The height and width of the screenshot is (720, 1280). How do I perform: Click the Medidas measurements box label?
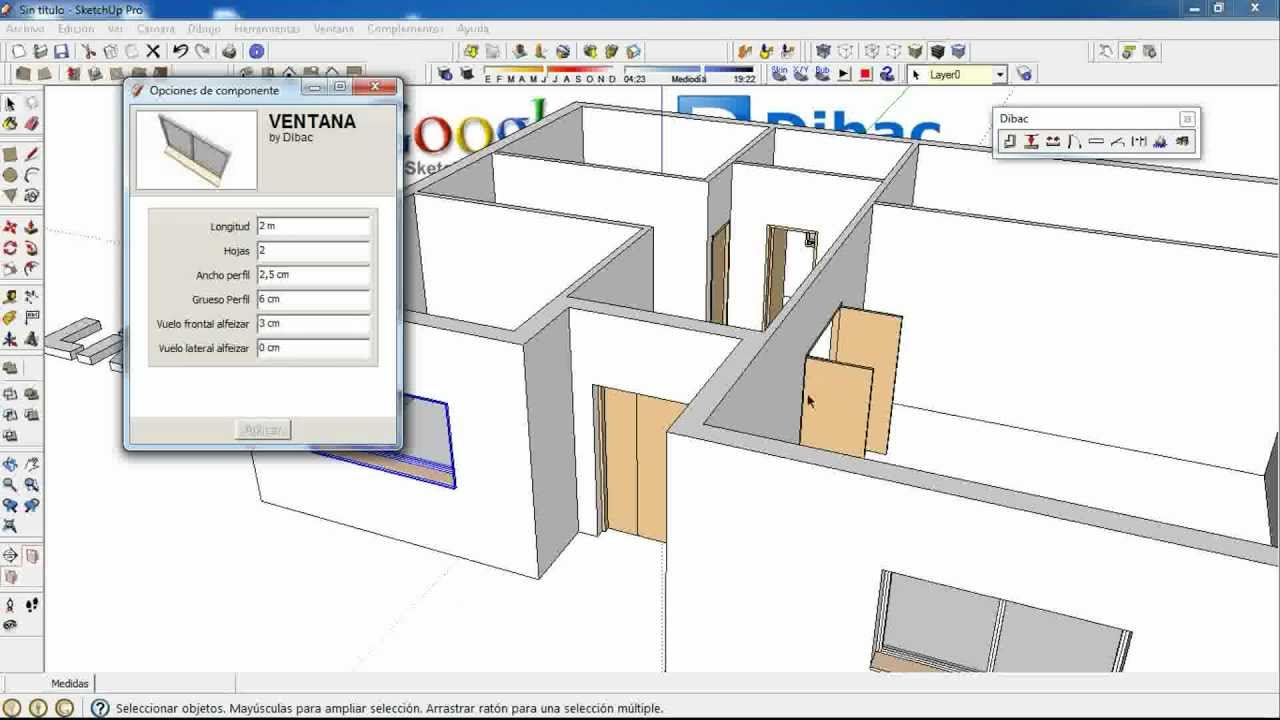point(70,683)
